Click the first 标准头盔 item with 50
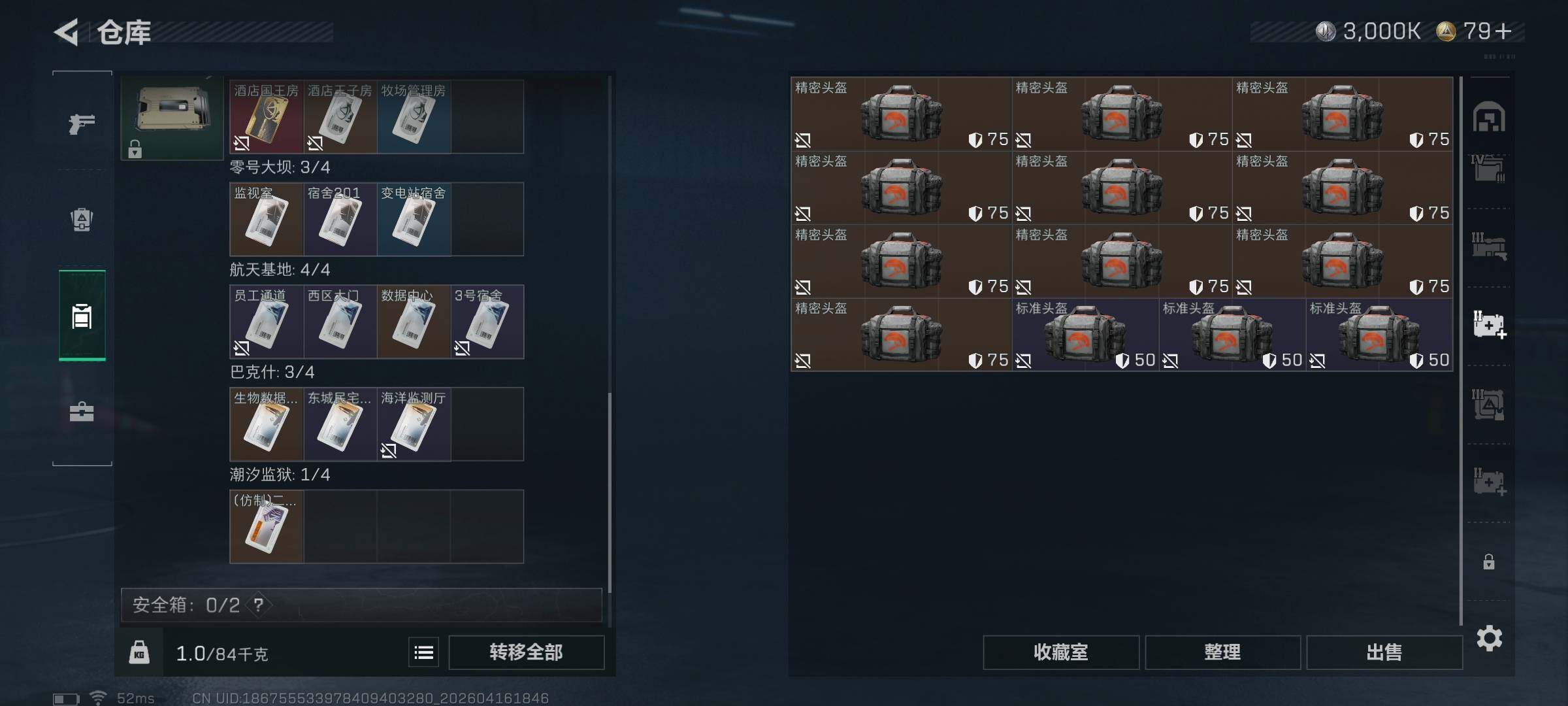1568x706 pixels. point(1085,335)
